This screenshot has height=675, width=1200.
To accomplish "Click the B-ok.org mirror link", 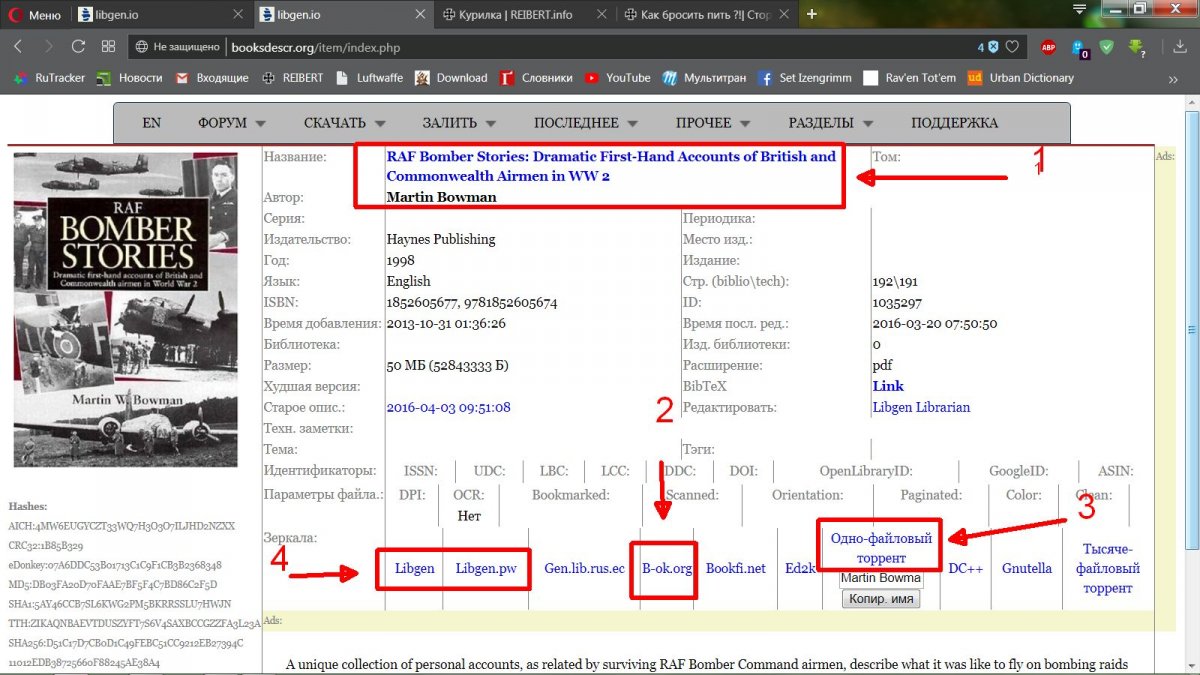I will pos(667,568).
